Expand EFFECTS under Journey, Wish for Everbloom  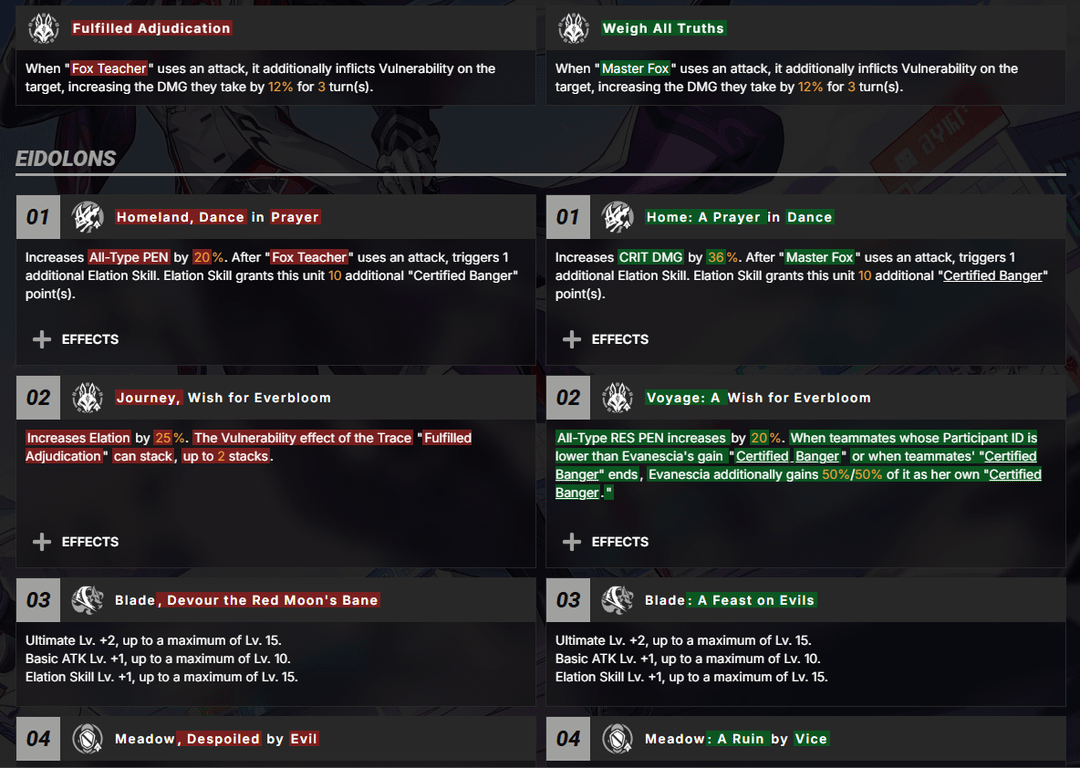point(76,541)
